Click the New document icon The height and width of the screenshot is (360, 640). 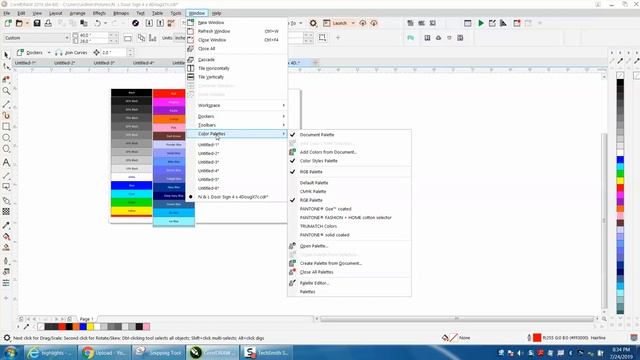8,23
